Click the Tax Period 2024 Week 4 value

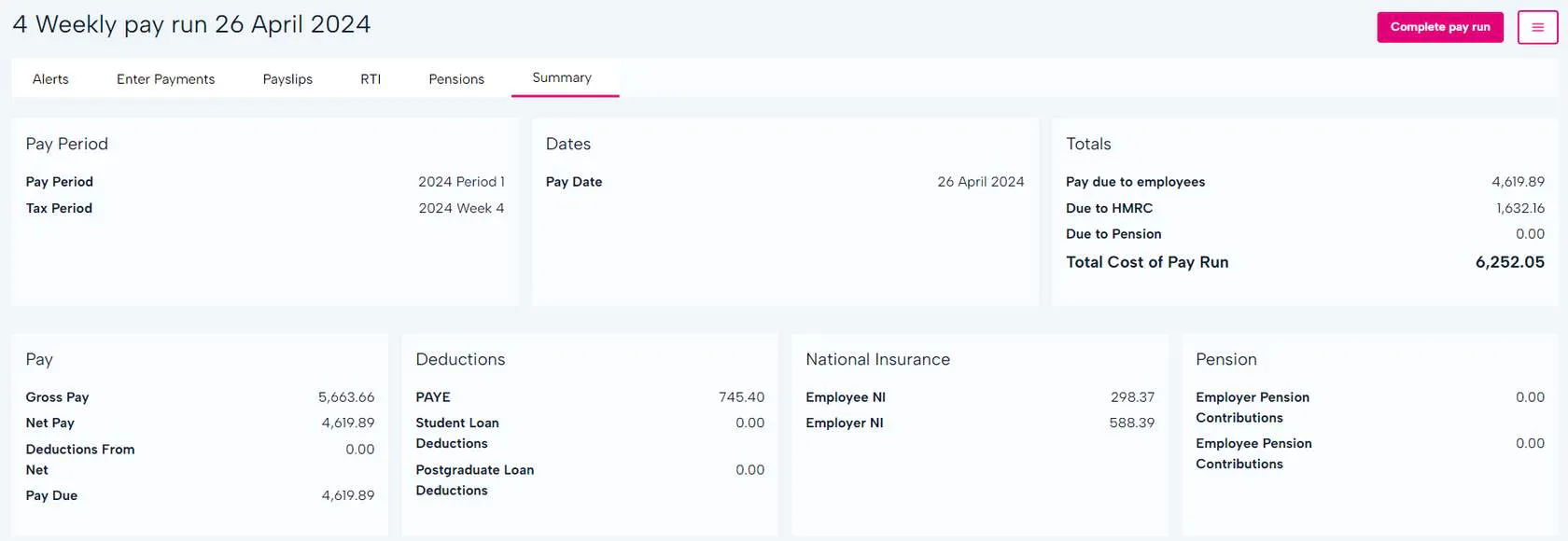pyautogui.click(x=461, y=208)
